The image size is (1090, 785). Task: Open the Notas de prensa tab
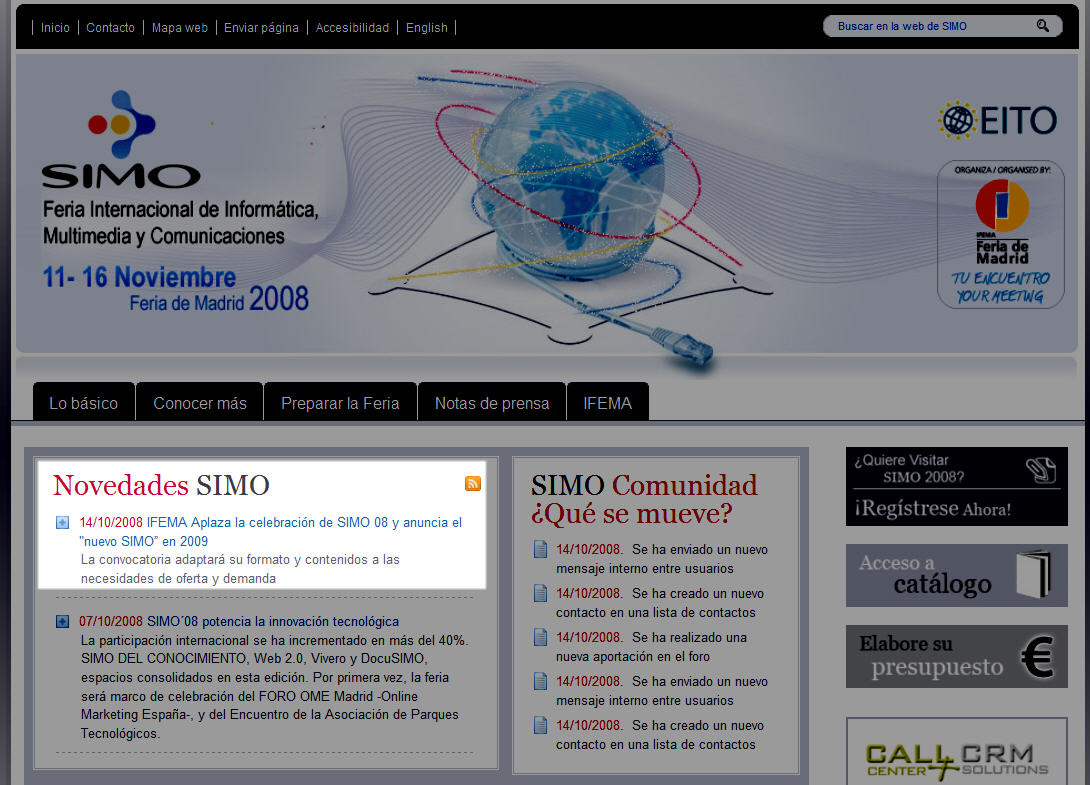click(x=491, y=403)
